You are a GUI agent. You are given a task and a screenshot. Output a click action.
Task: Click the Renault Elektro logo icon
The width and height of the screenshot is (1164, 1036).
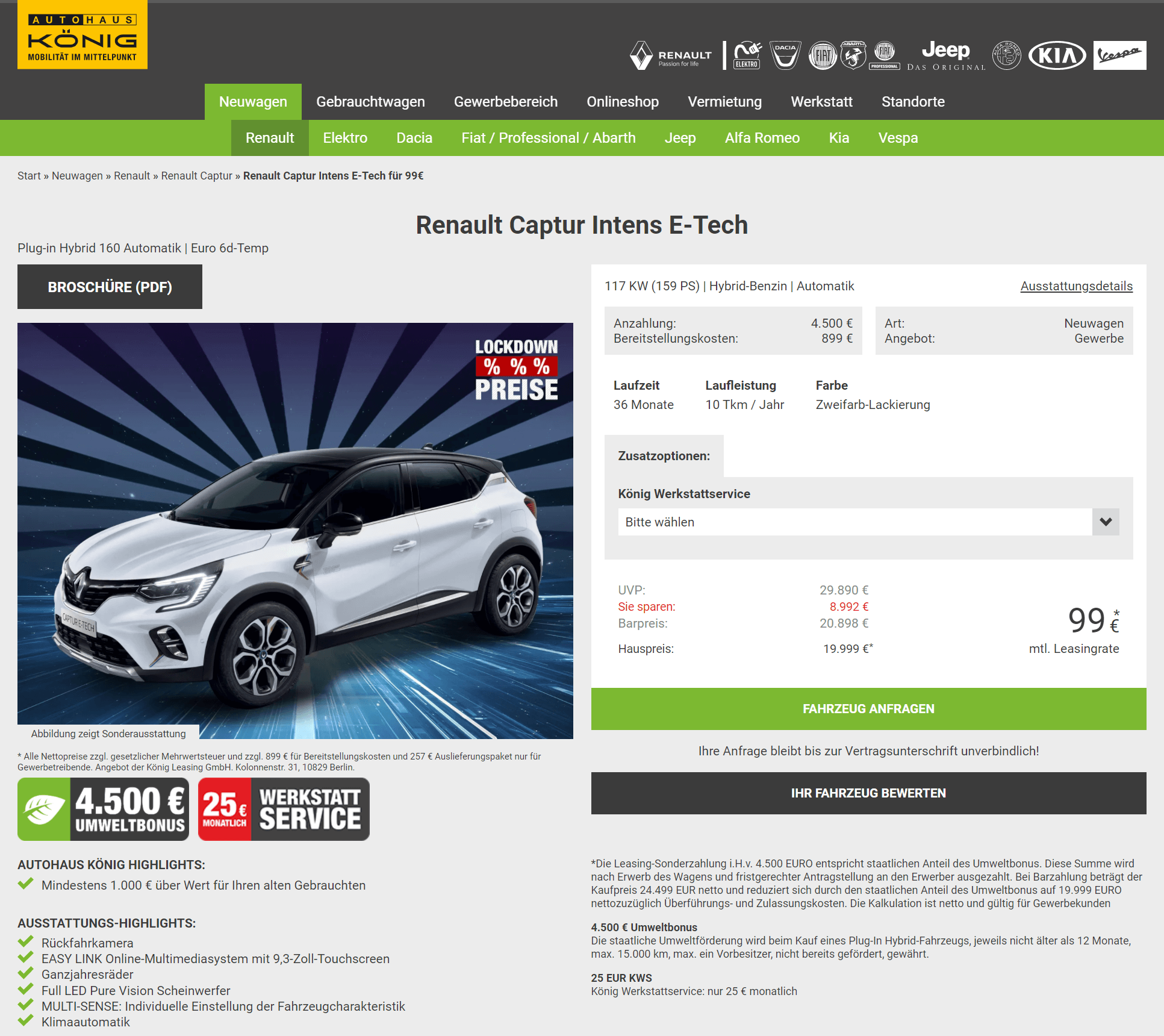[747, 55]
